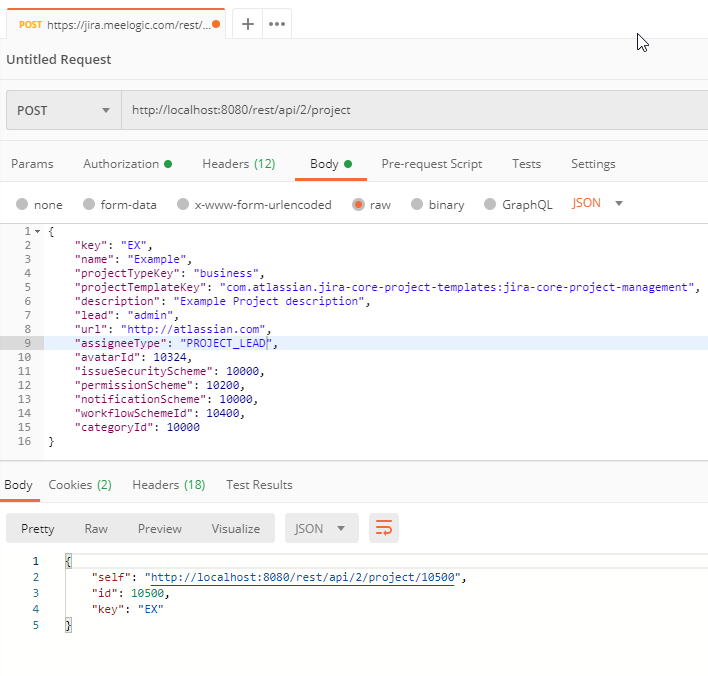Choose x-www-form-urlencoded body option

[183, 204]
